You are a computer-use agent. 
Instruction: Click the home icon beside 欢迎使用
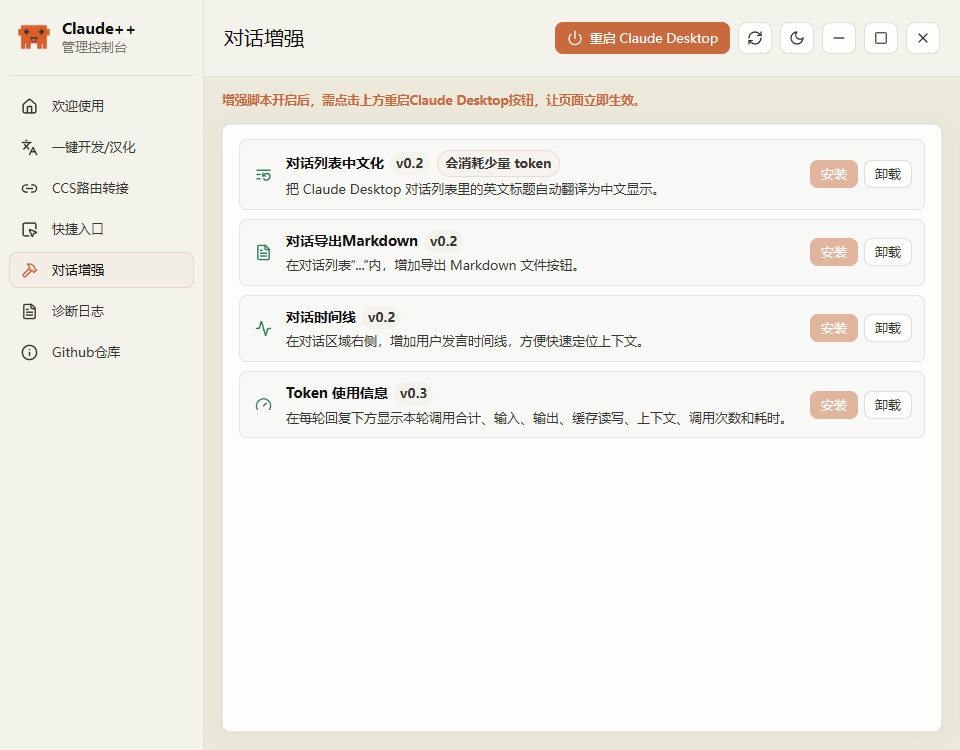point(29,106)
